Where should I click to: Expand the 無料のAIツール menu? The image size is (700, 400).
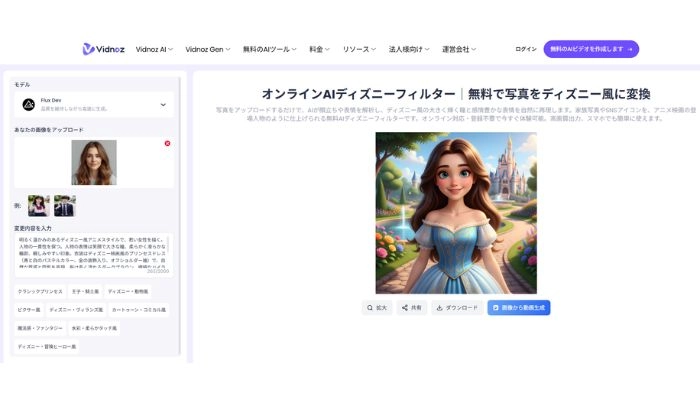269,49
